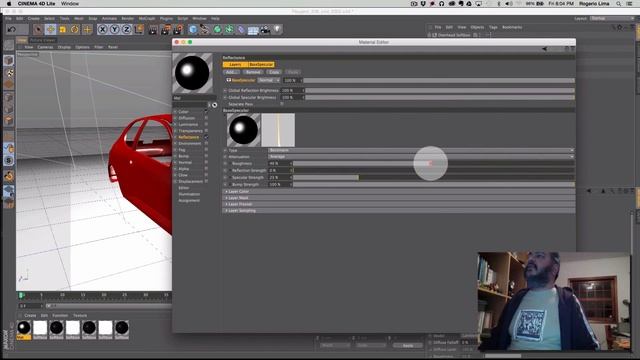Toggle the Bump channel checkbox
640x360 pixels.
point(206,156)
